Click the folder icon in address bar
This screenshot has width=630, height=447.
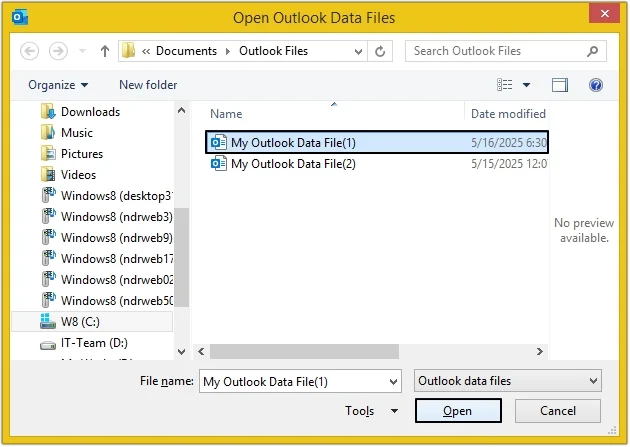pos(129,51)
